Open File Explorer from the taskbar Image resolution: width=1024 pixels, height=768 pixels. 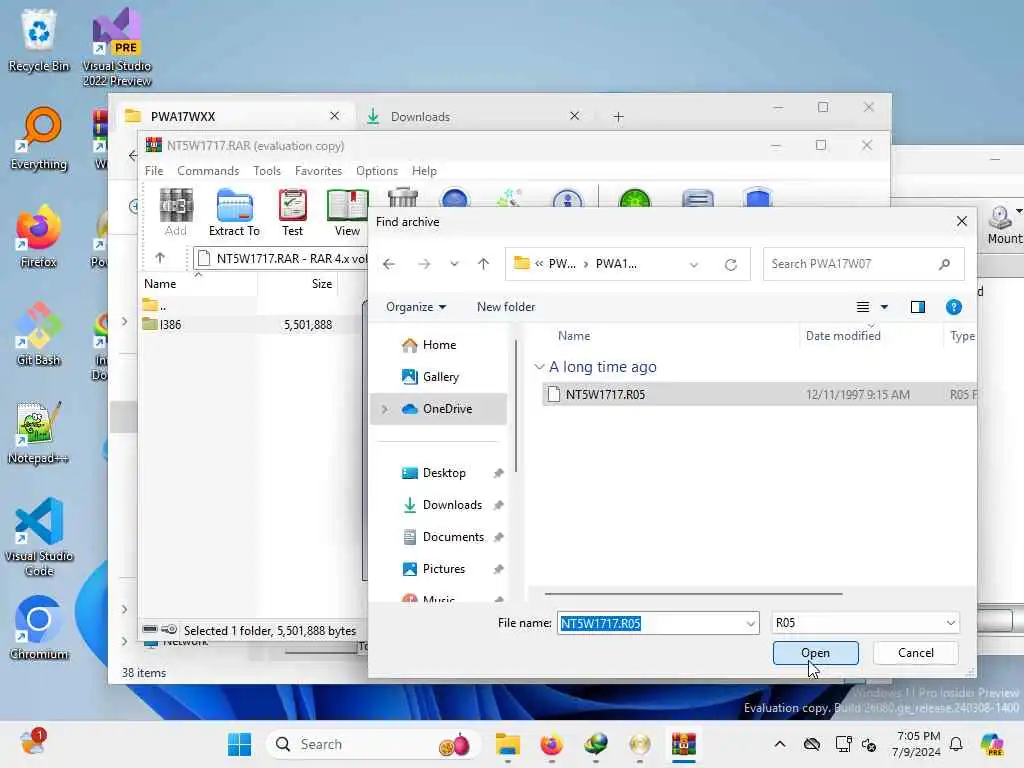pyautogui.click(x=507, y=744)
